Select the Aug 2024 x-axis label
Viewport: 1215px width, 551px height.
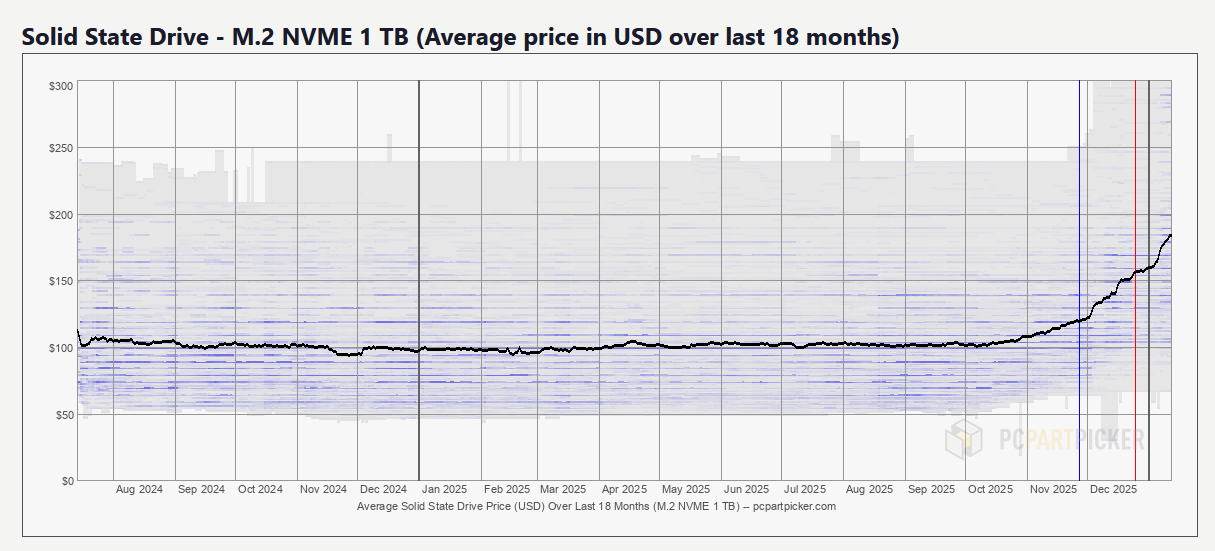(x=139, y=490)
